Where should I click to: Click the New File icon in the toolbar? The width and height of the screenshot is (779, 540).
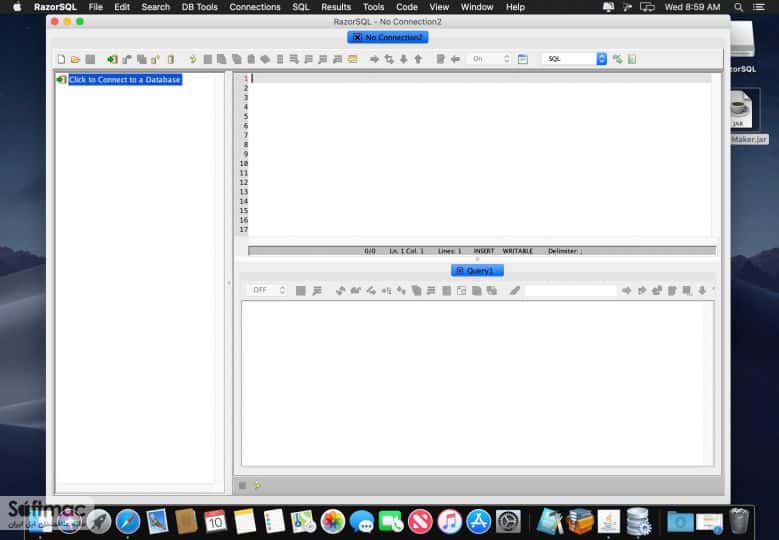(61, 59)
